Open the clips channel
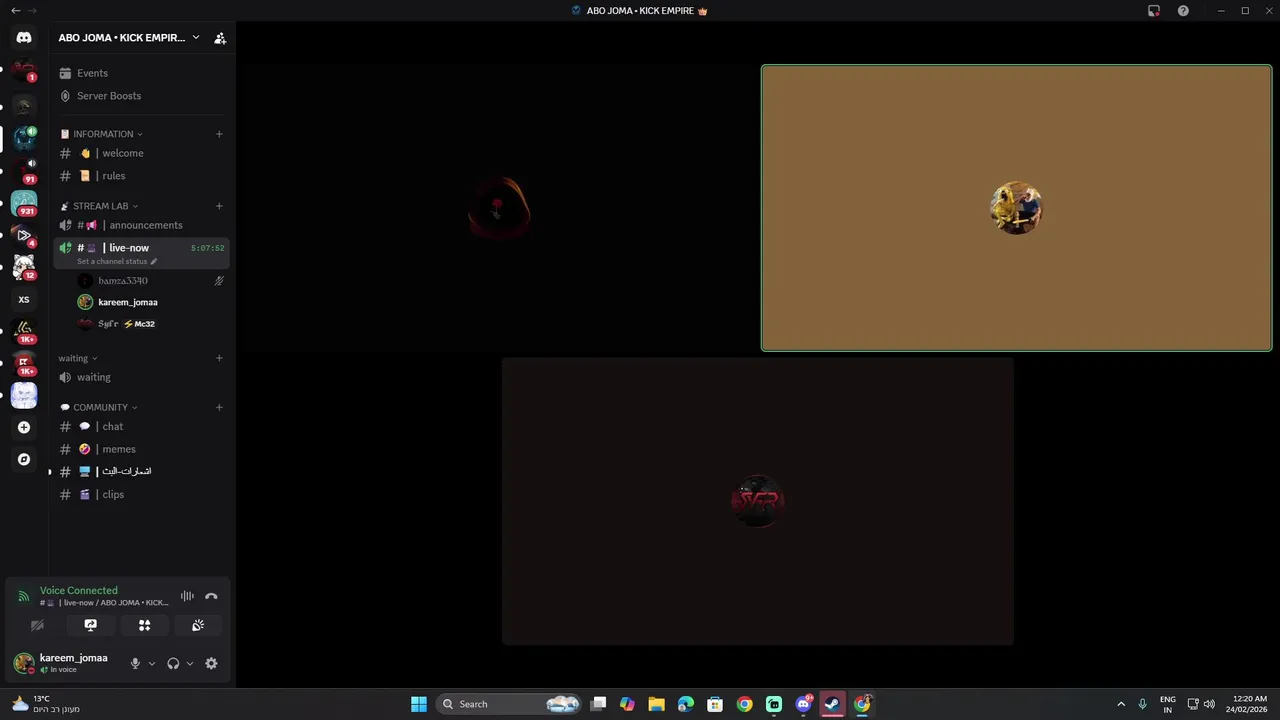The height and width of the screenshot is (720, 1280). tap(141, 494)
